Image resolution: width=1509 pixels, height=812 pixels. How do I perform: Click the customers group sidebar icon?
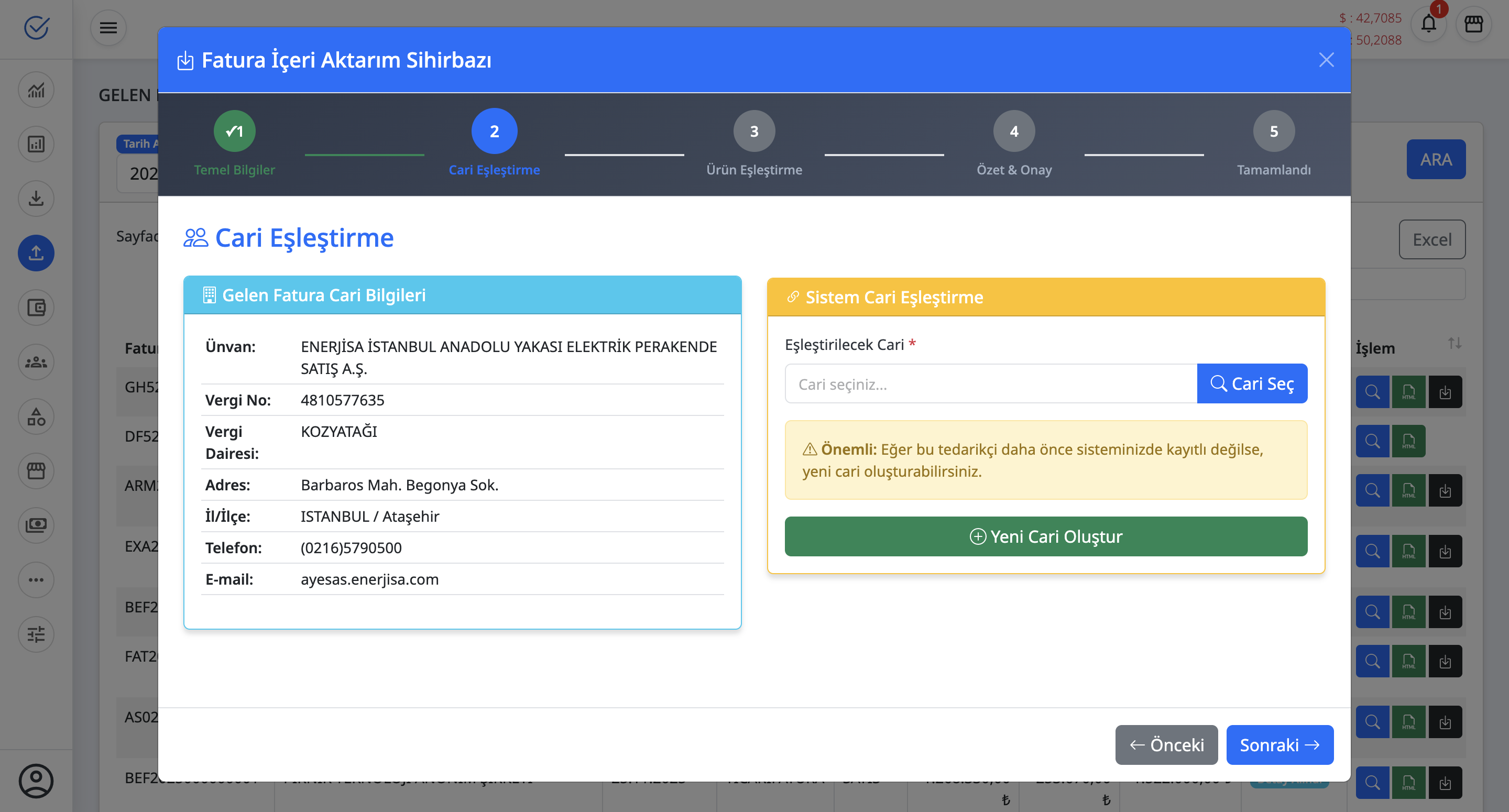(x=36, y=362)
